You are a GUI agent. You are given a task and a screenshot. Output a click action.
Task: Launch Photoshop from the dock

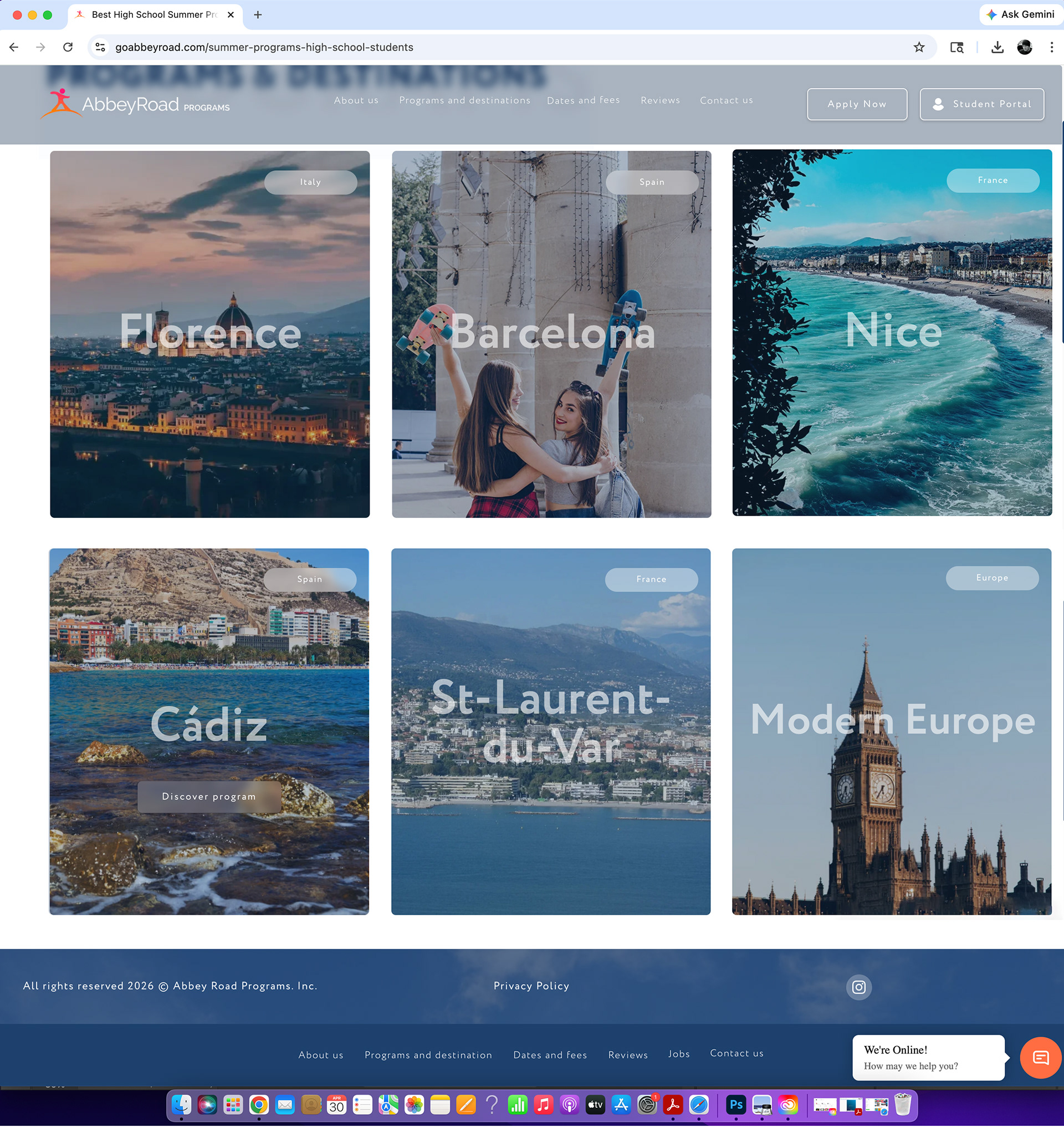point(735,1105)
